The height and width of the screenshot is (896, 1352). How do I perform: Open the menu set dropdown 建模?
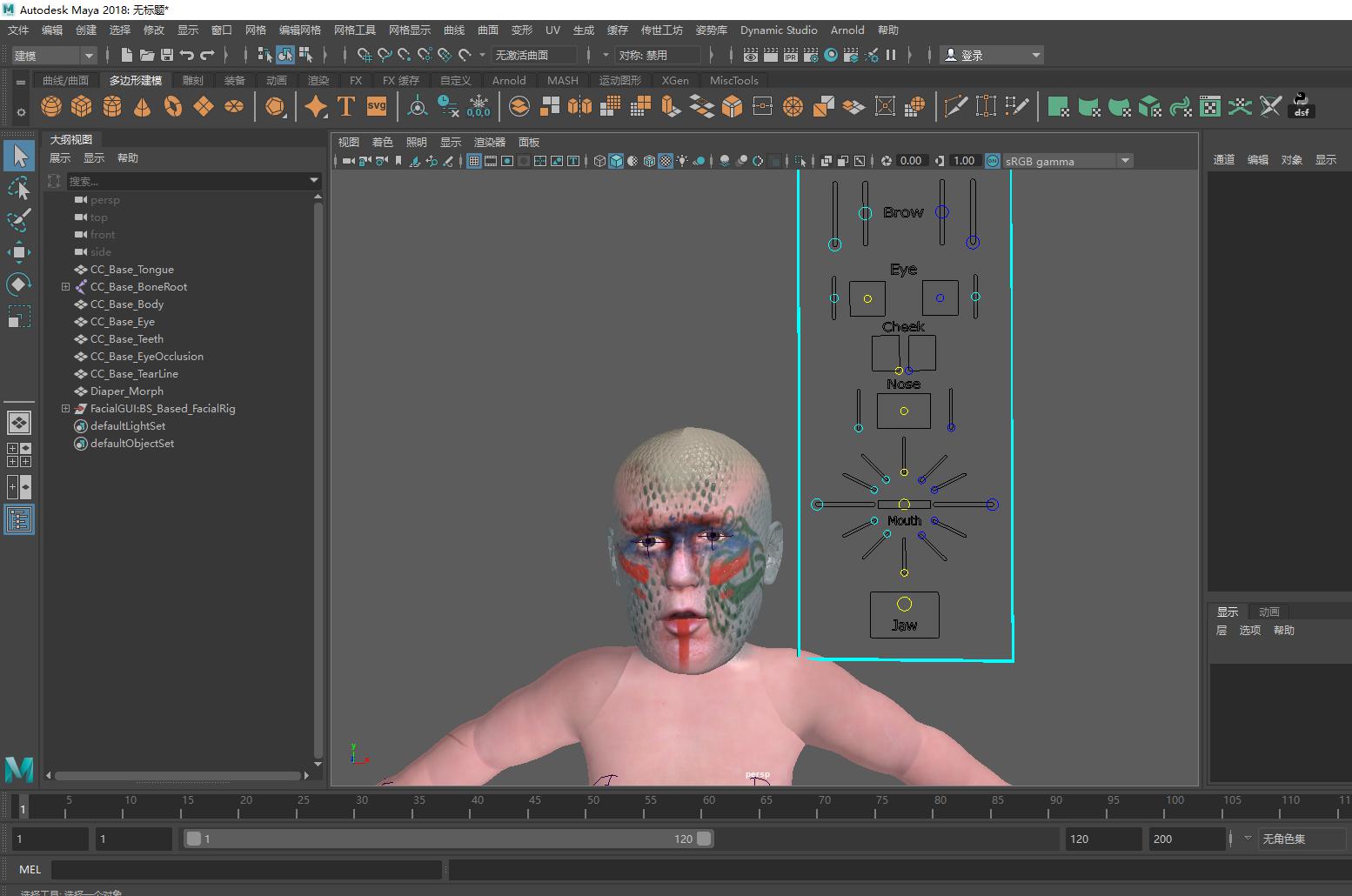[54, 55]
